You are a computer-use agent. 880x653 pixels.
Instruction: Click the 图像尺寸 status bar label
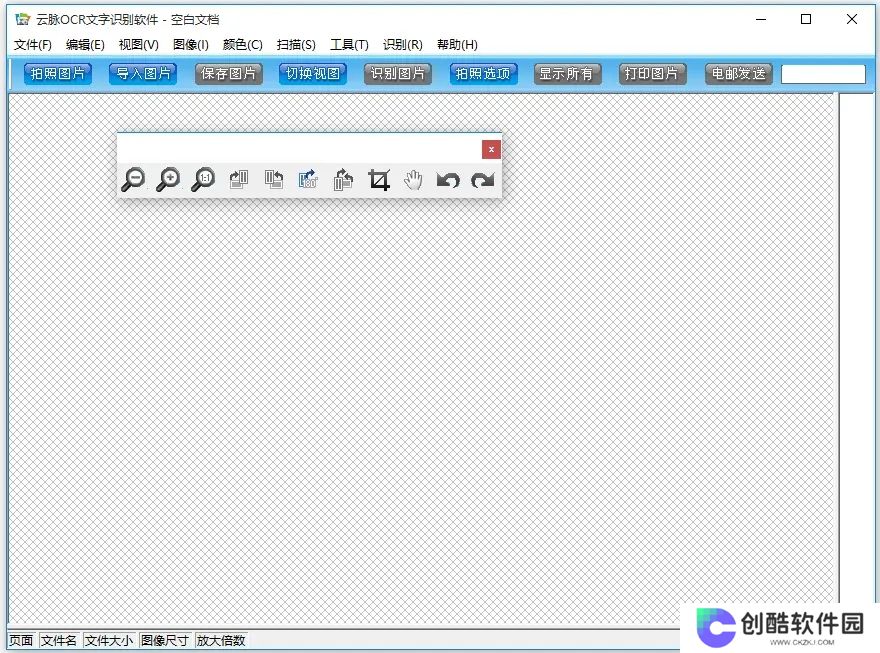click(x=164, y=640)
